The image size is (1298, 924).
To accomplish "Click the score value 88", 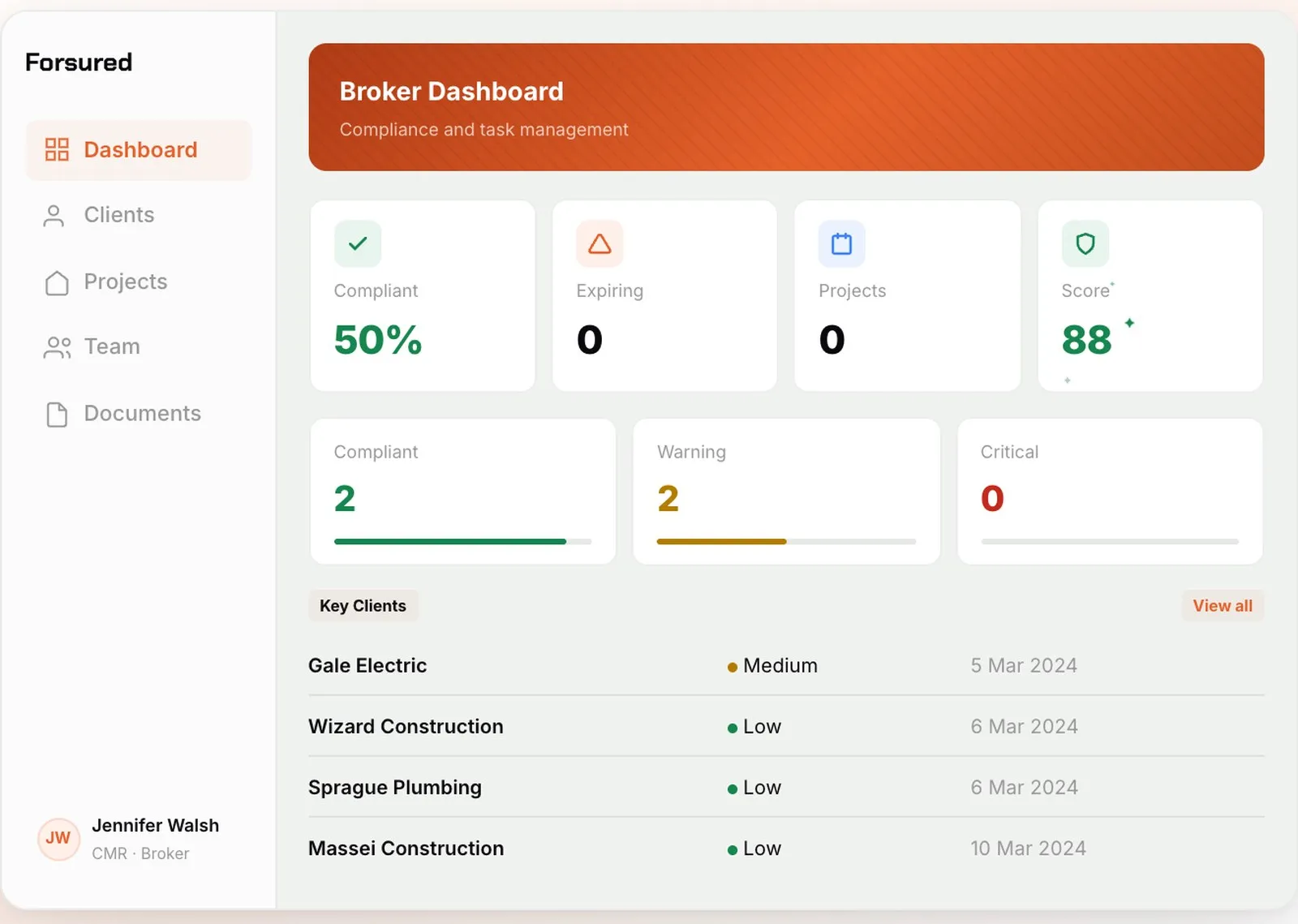I will [x=1087, y=340].
